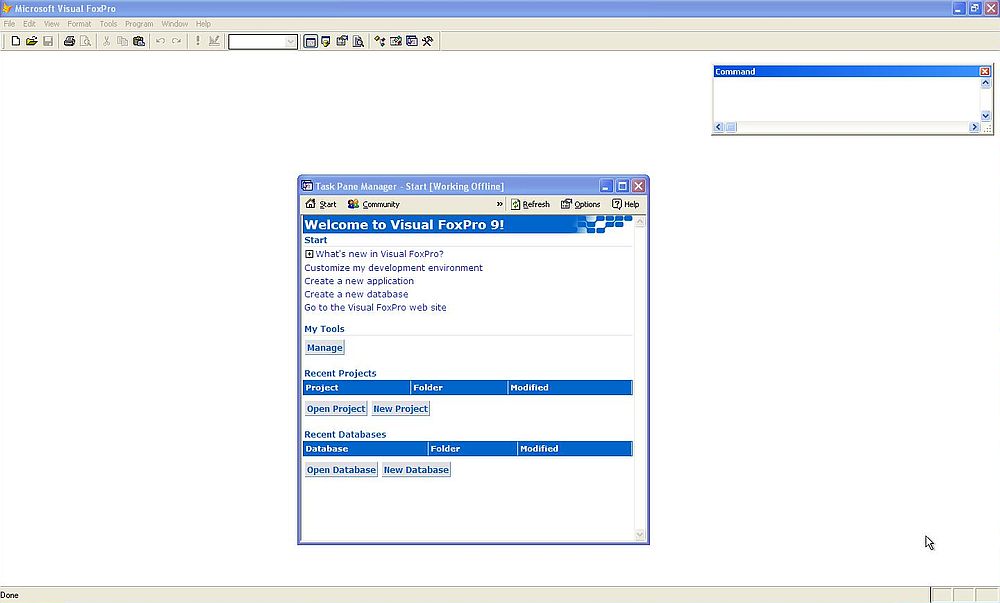Click the Properties window toolbar icon
The width and height of the screenshot is (1000, 603).
(342, 41)
